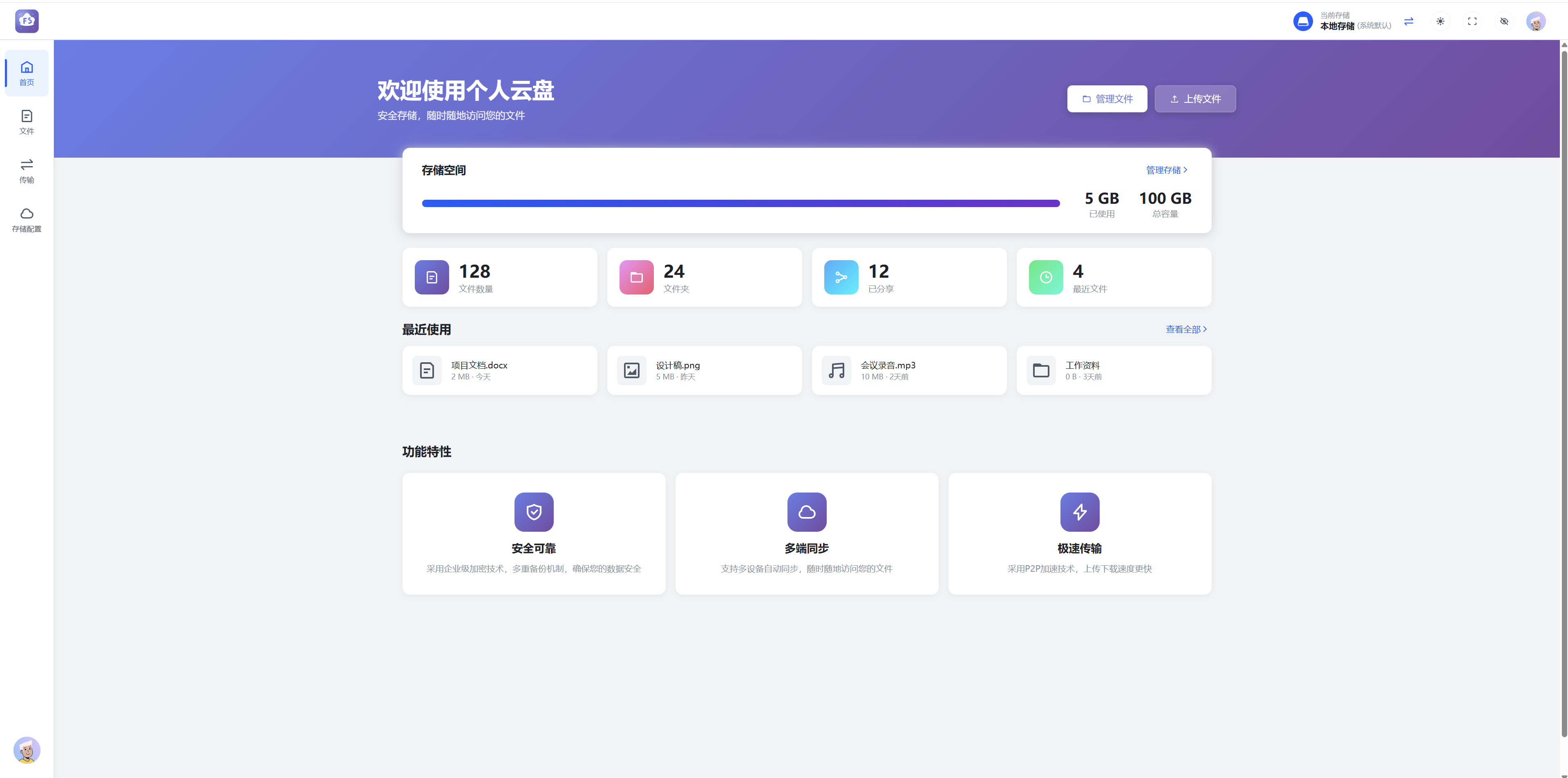The height and width of the screenshot is (778, 1568).
Task: Open the 会议录音.mp3 music file icon
Action: point(837,370)
